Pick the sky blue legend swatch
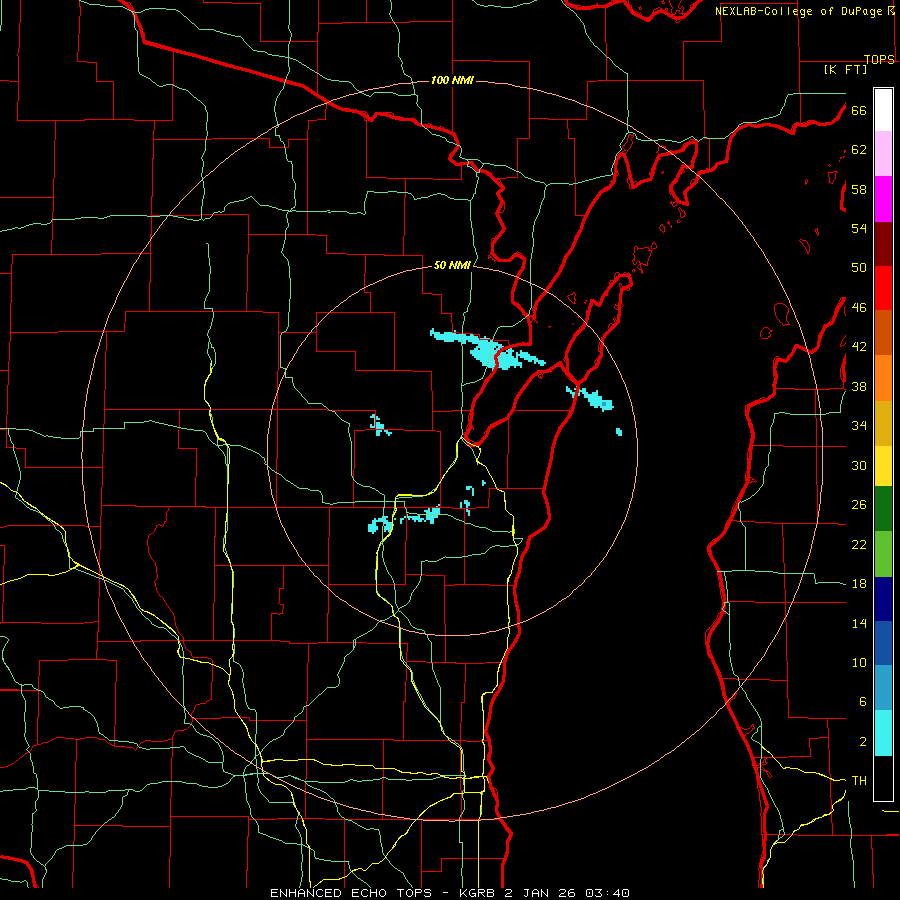This screenshot has width=900, height=900. coord(883,688)
